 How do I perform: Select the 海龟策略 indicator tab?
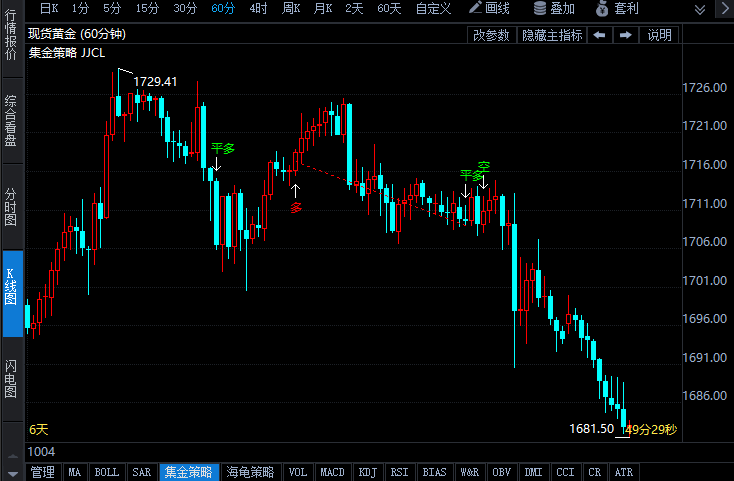(250, 472)
